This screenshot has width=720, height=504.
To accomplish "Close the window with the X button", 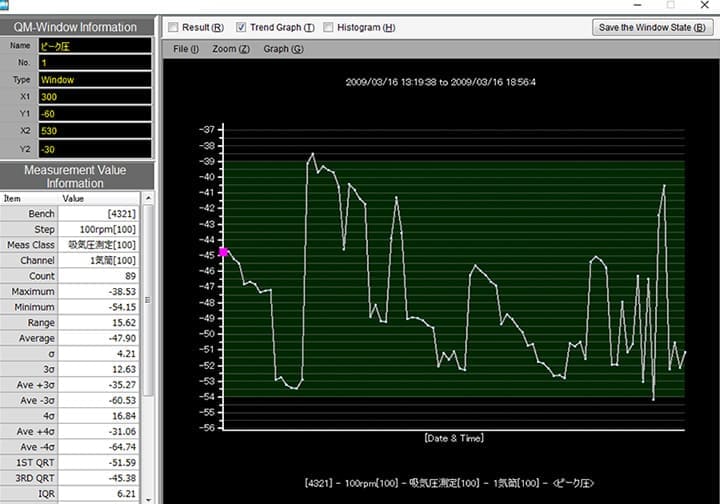I will click(x=704, y=5).
